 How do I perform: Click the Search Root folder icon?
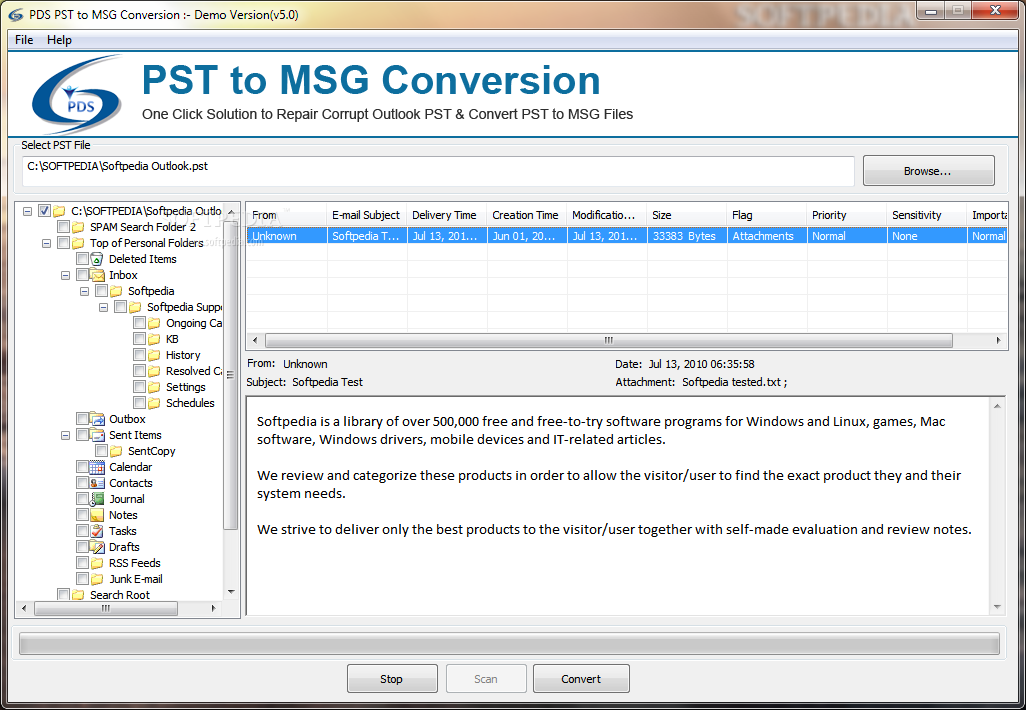pos(78,595)
